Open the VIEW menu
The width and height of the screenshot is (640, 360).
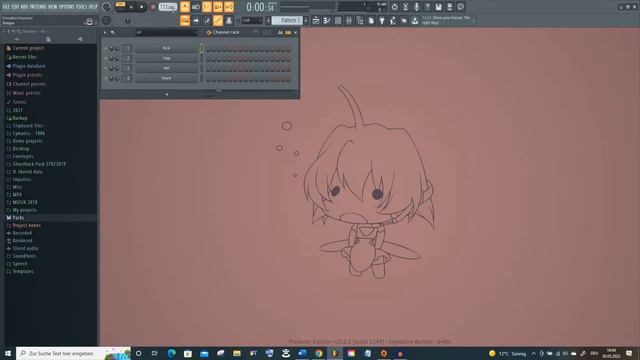click(x=53, y=7)
